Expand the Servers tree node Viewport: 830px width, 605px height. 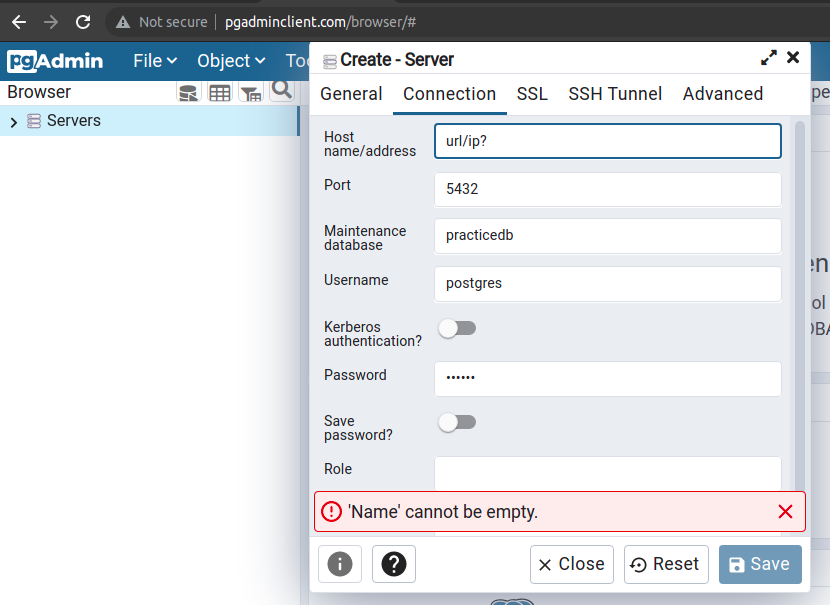pos(14,122)
